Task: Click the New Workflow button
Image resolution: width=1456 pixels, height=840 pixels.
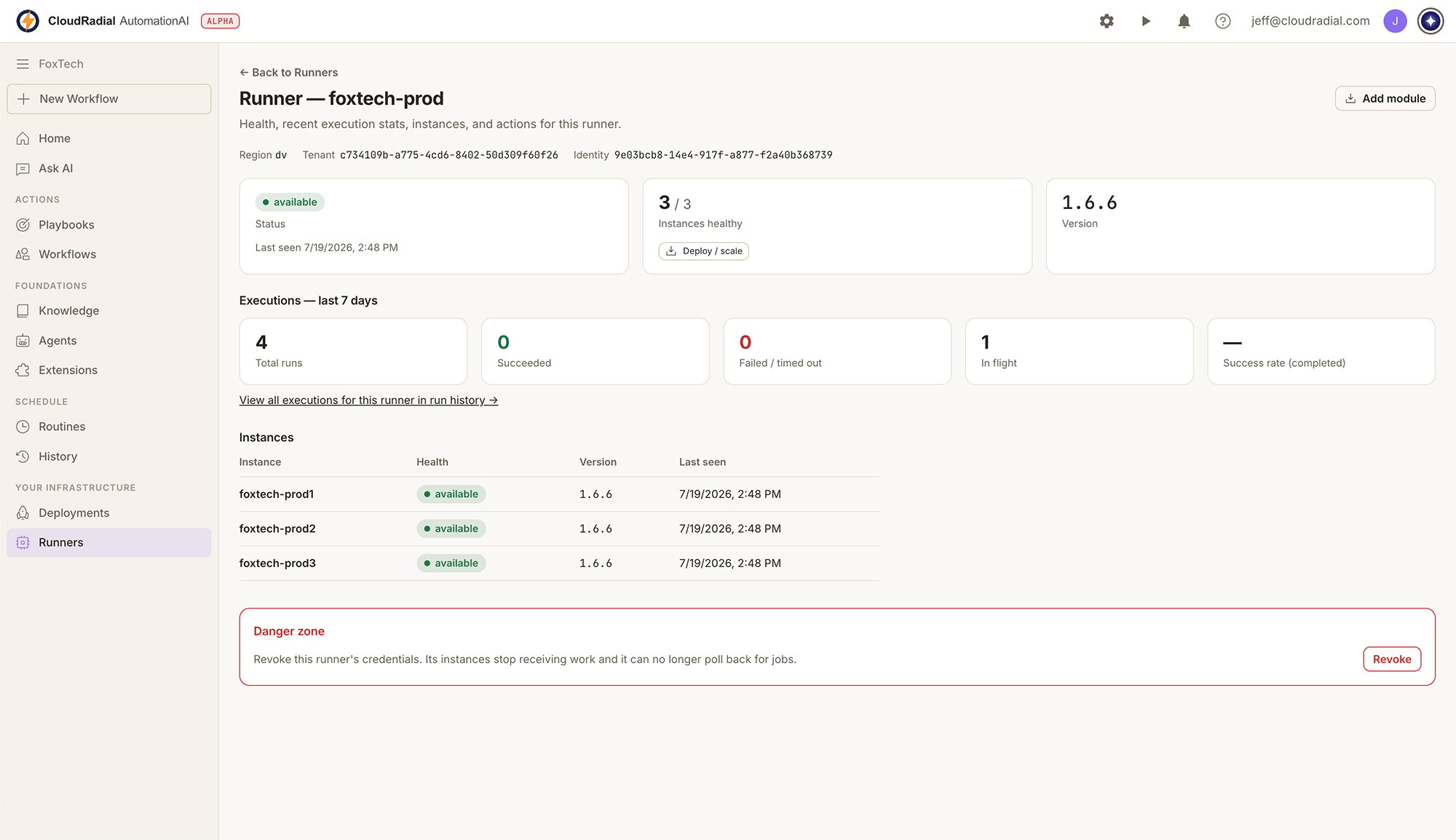Action: (x=109, y=99)
